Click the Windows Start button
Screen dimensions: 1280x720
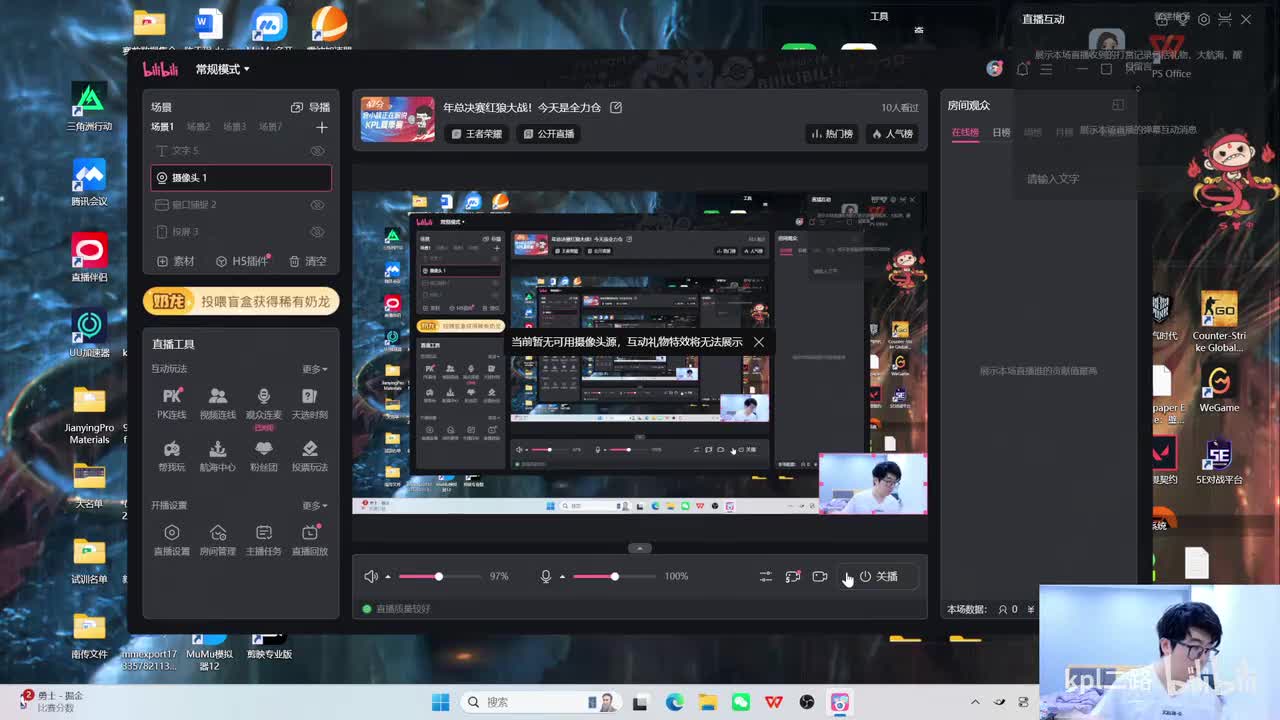440,702
